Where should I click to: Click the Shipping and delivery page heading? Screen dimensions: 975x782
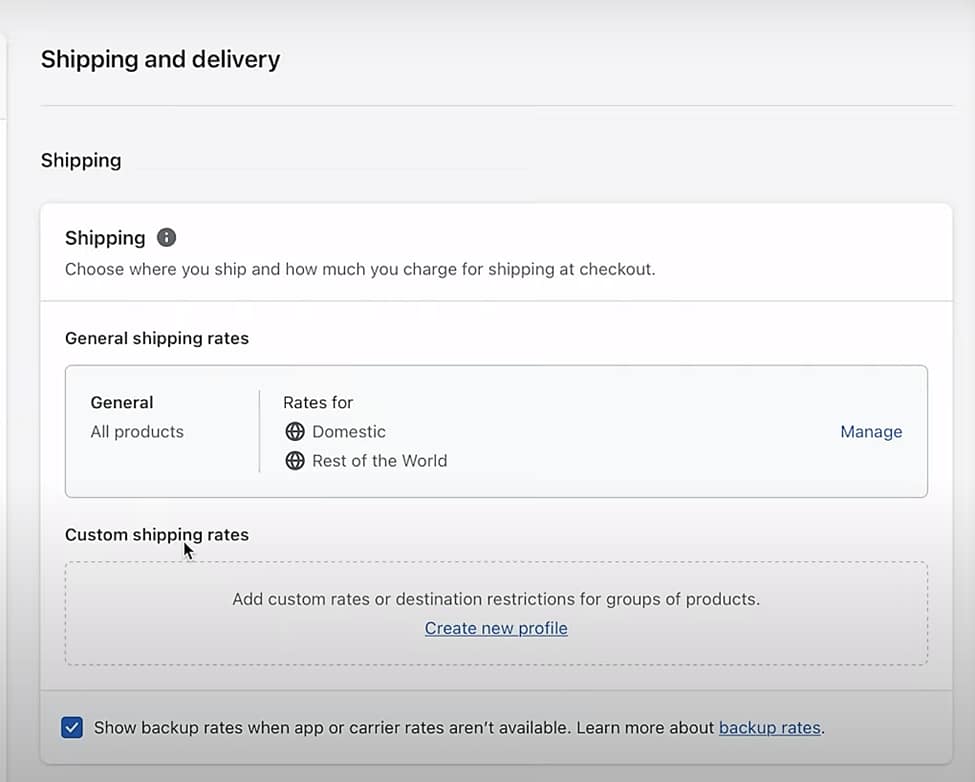click(x=160, y=59)
